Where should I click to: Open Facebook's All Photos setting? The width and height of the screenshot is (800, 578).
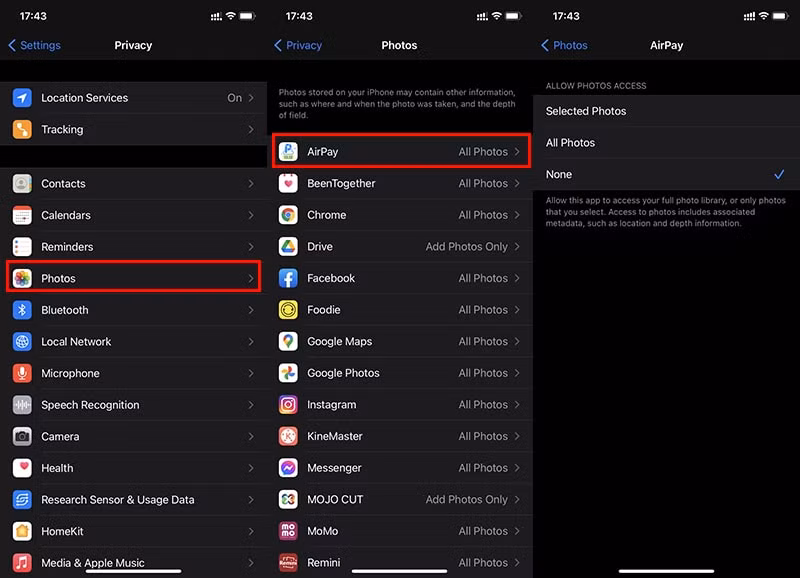point(489,279)
